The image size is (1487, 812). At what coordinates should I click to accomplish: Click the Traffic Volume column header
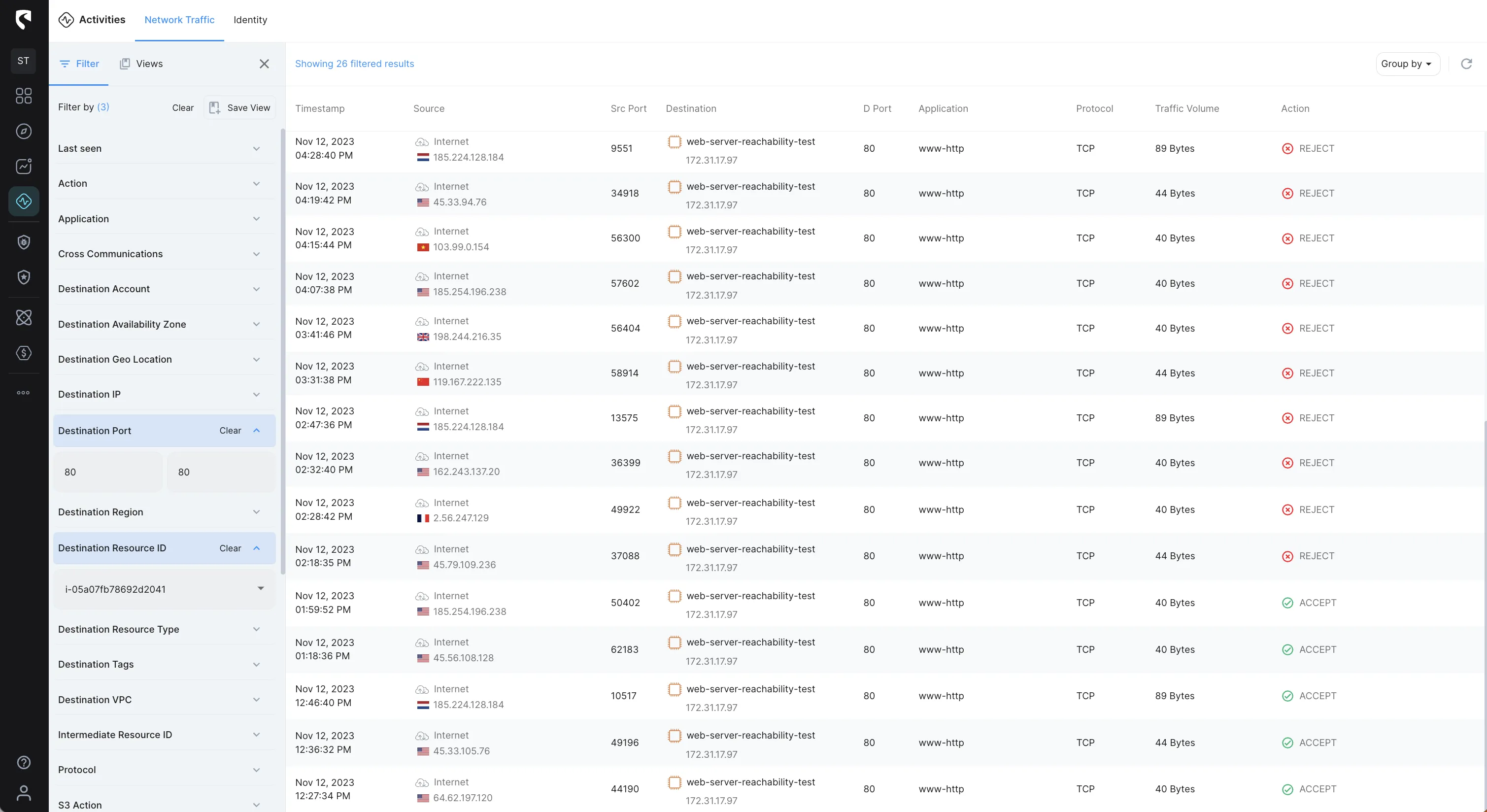1187,108
